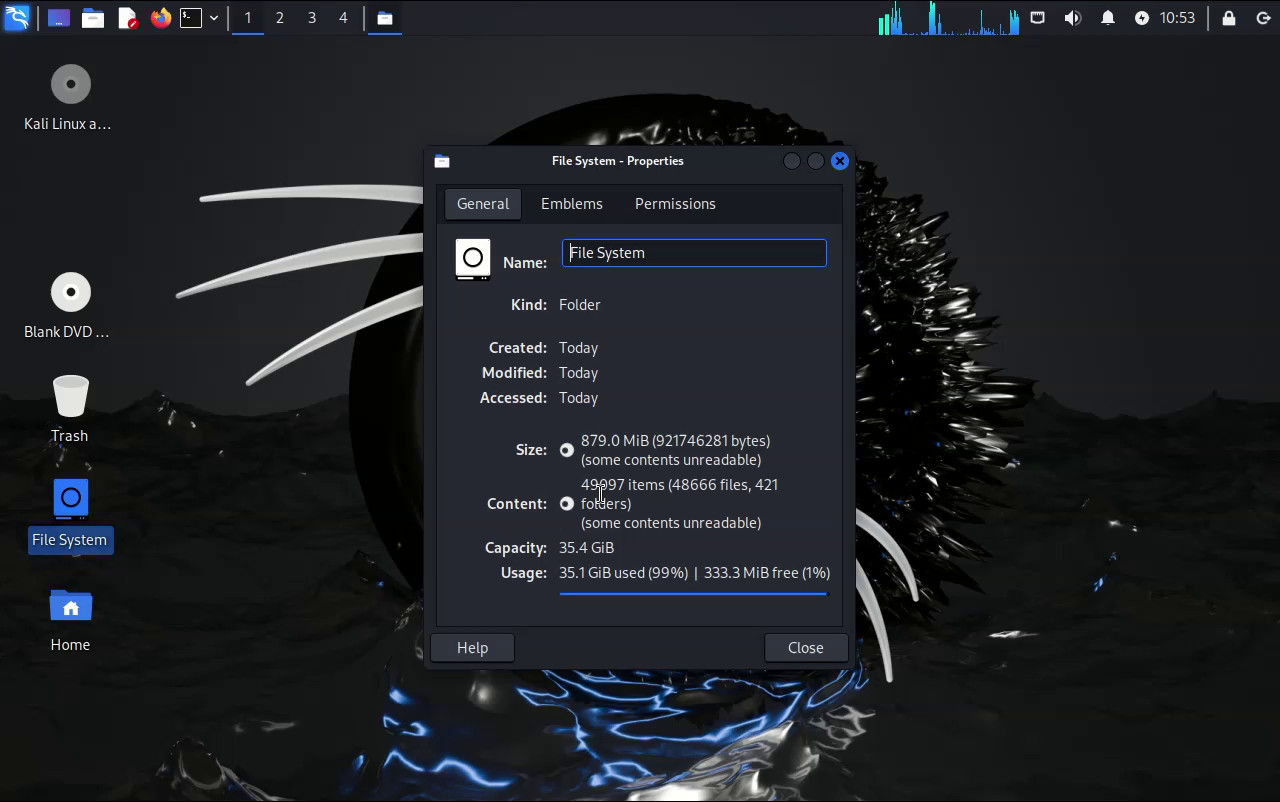Open the power manager lightning icon

coord(1142,18)
